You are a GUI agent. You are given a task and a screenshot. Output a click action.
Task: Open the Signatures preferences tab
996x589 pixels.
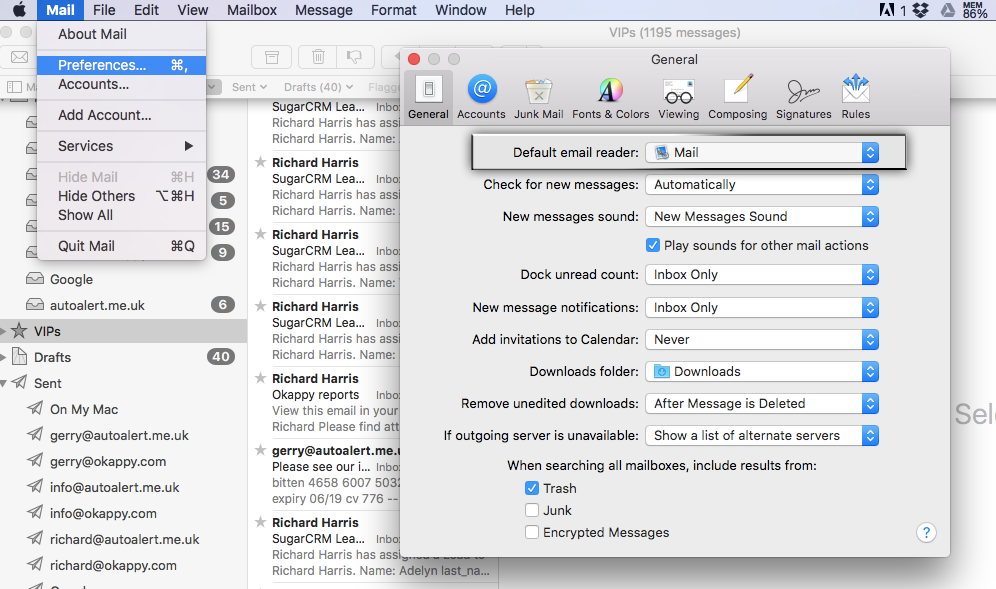click(804, 97)
